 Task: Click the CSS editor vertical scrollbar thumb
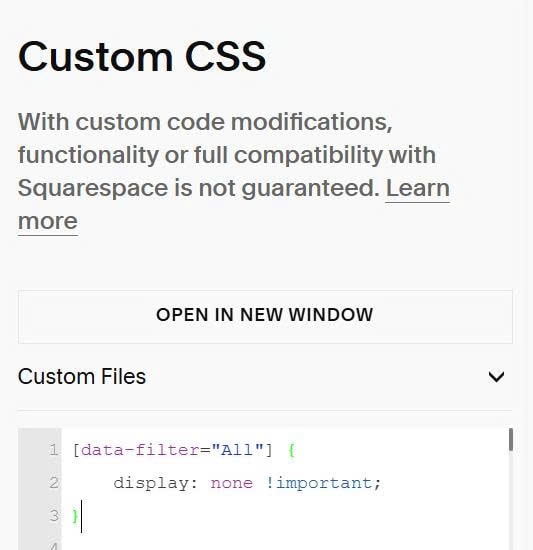[511, 440]
